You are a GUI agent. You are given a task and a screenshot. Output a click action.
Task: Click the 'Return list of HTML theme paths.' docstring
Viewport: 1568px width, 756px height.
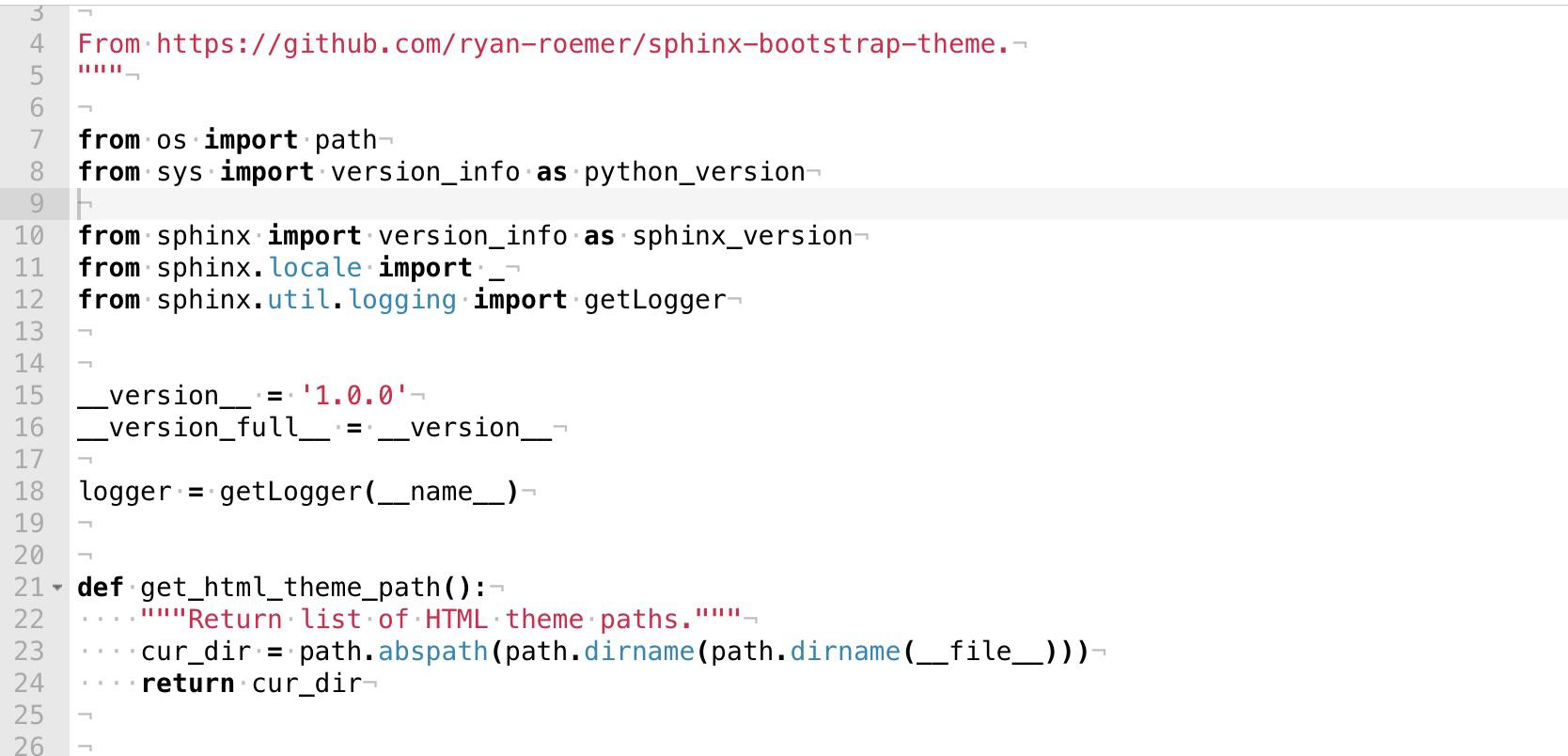pos(442,620)
